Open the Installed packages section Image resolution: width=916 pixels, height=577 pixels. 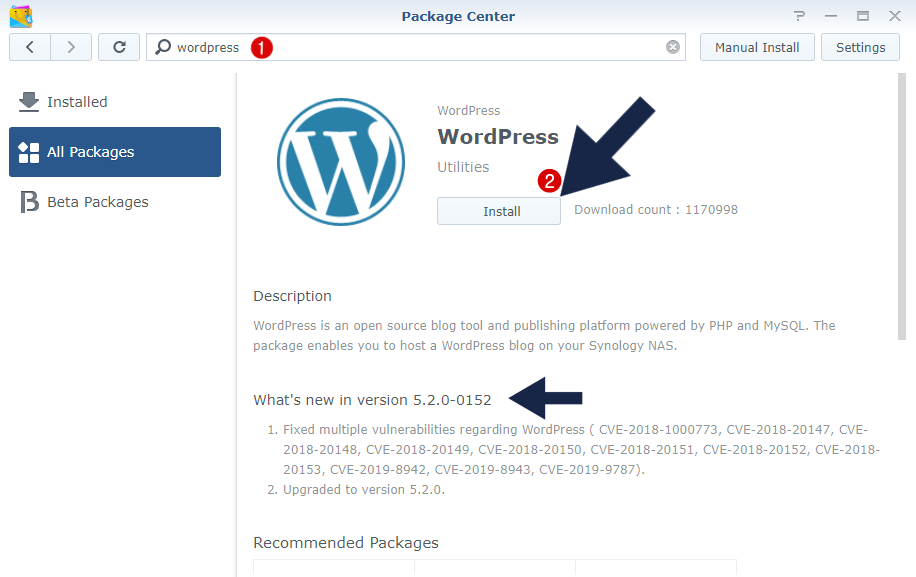[115, 102]
